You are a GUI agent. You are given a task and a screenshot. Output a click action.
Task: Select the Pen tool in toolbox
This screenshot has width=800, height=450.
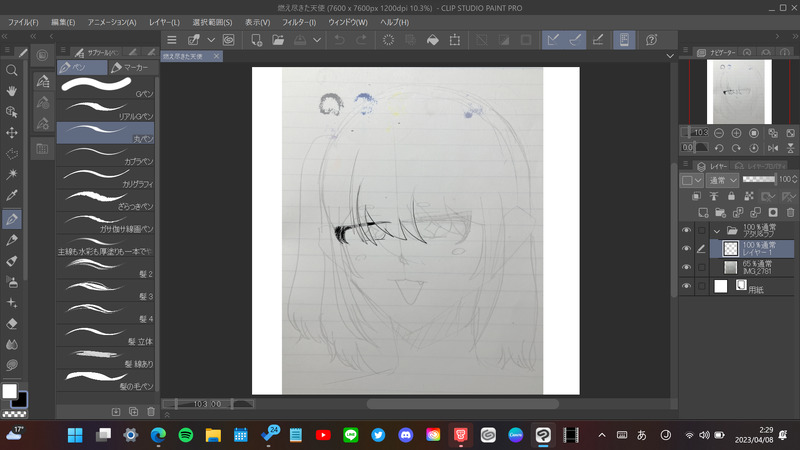(11, 219)
